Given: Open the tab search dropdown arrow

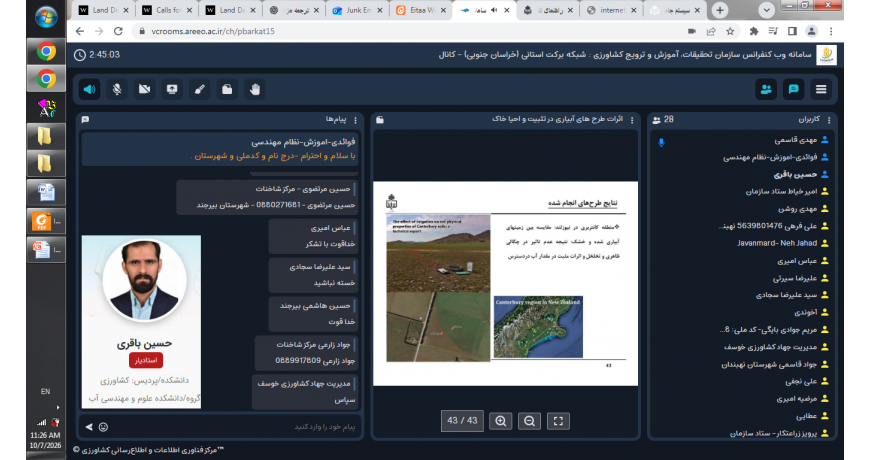Looking at the screenshot, I should pos(766,10).
